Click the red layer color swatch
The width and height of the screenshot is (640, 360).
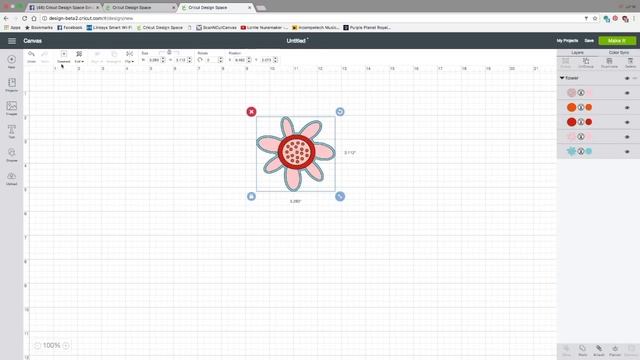pyautogui.click(x=589, y=122)
